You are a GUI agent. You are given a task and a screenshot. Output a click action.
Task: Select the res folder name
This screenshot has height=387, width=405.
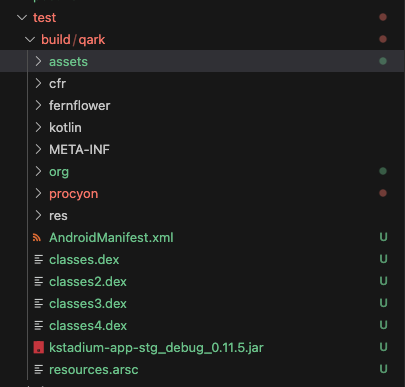[x=58, y=216]
